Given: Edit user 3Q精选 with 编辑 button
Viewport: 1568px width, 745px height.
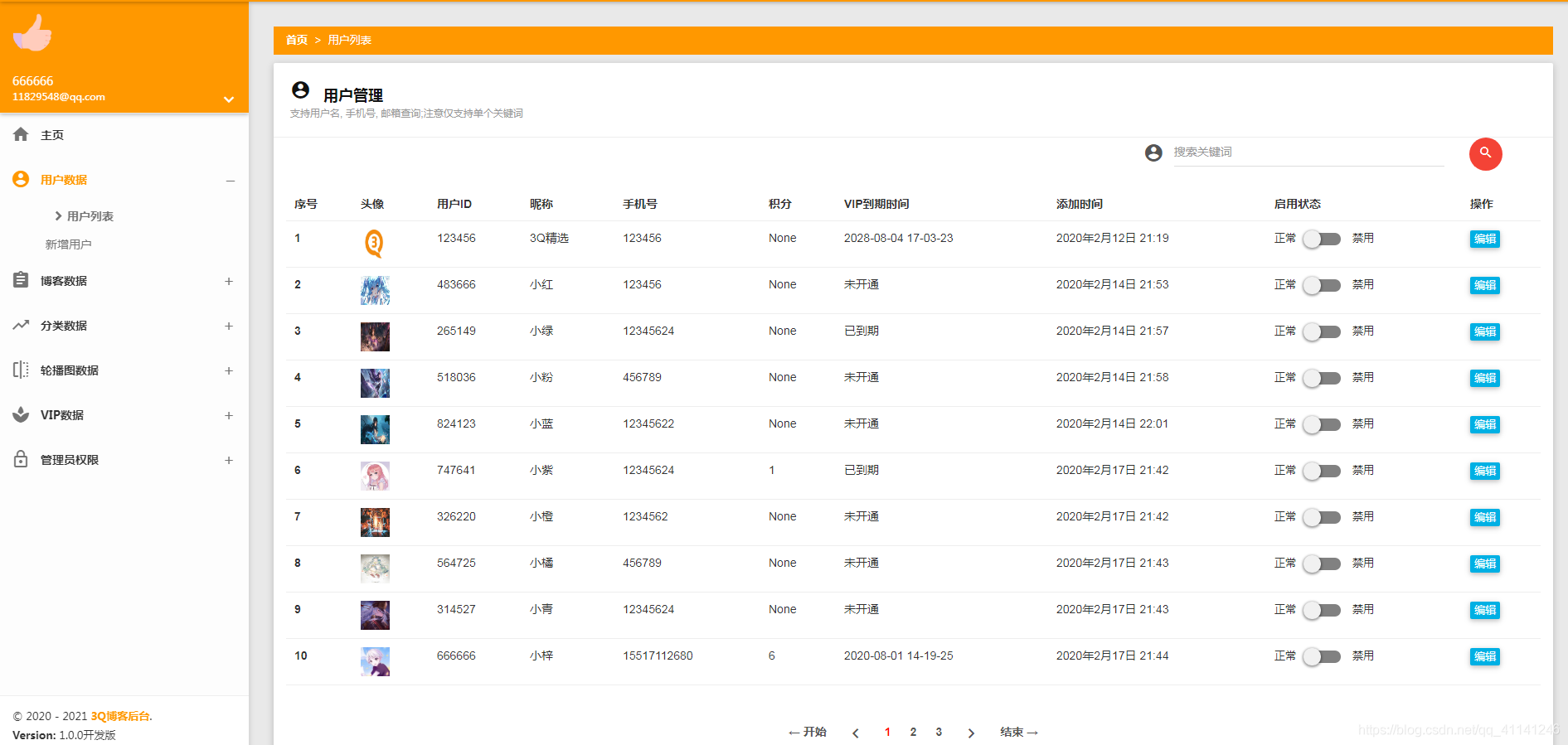Looking at the screenshot, I should (x=1484, y=239).
